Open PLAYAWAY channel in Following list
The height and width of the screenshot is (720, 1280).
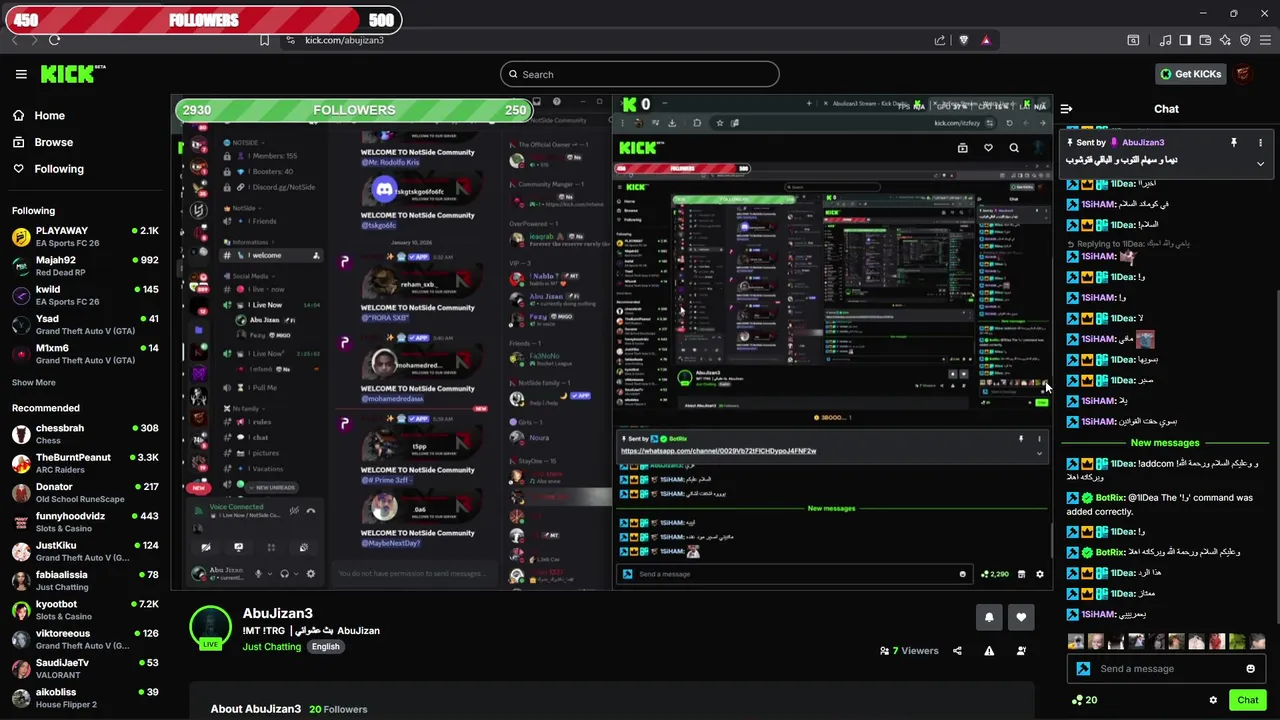pyautogui.click(x=85, y=237)
